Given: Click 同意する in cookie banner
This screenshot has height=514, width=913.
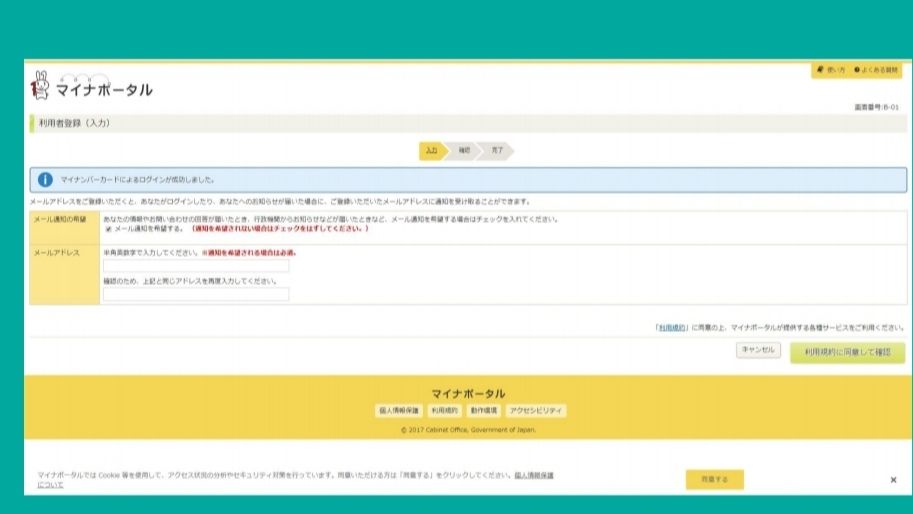Looking at the screenshot, I should click(x=714, y=480).
